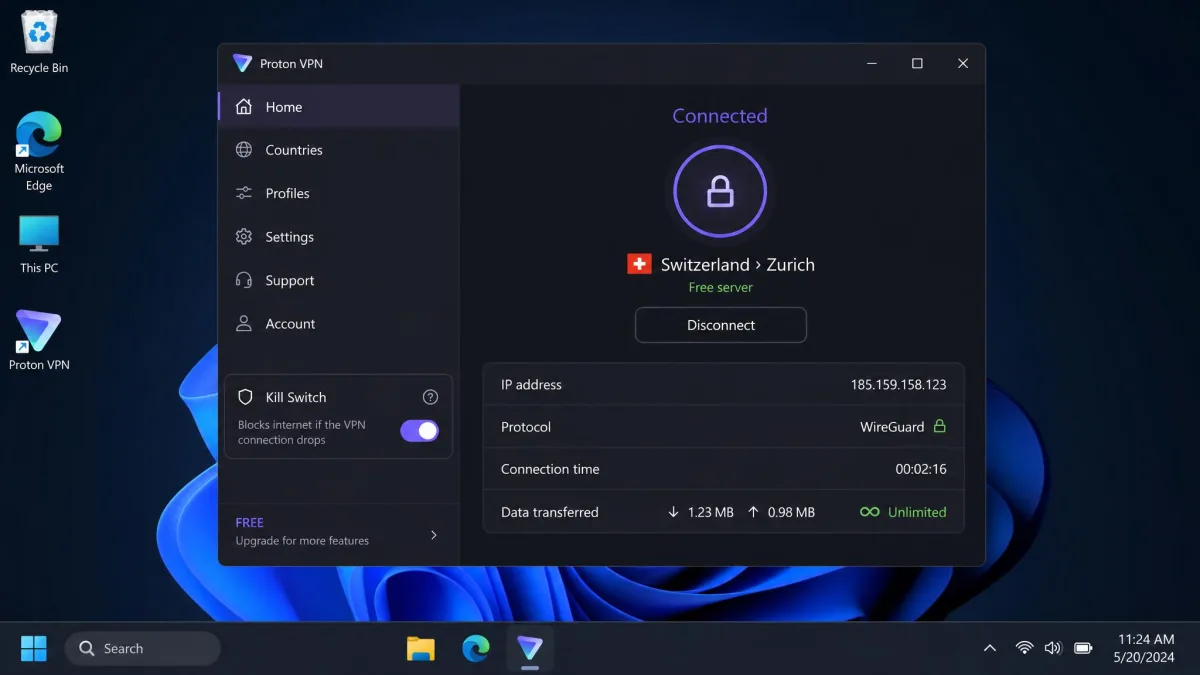Click the Settings gear icon in sidebar
Image resolution: width=1200 pixels, height=675 pixels.
(x=243, y=237)
